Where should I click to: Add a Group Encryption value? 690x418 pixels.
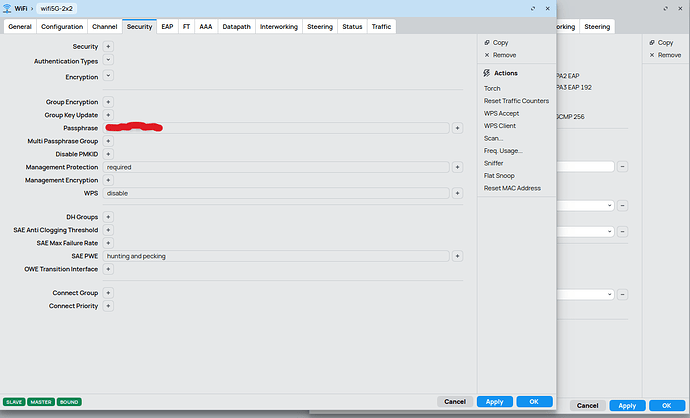click(x=108, y=102)
